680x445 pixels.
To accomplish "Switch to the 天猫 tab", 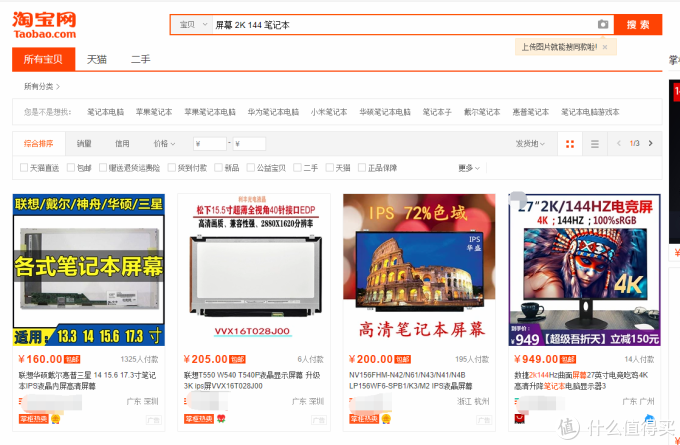I will (97, 59).
